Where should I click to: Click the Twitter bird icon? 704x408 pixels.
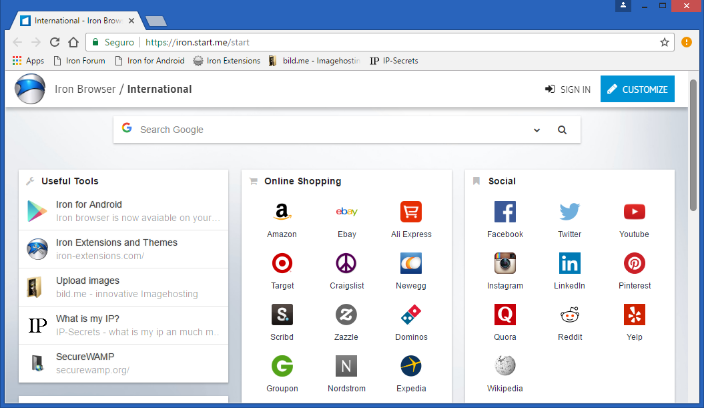569,211
